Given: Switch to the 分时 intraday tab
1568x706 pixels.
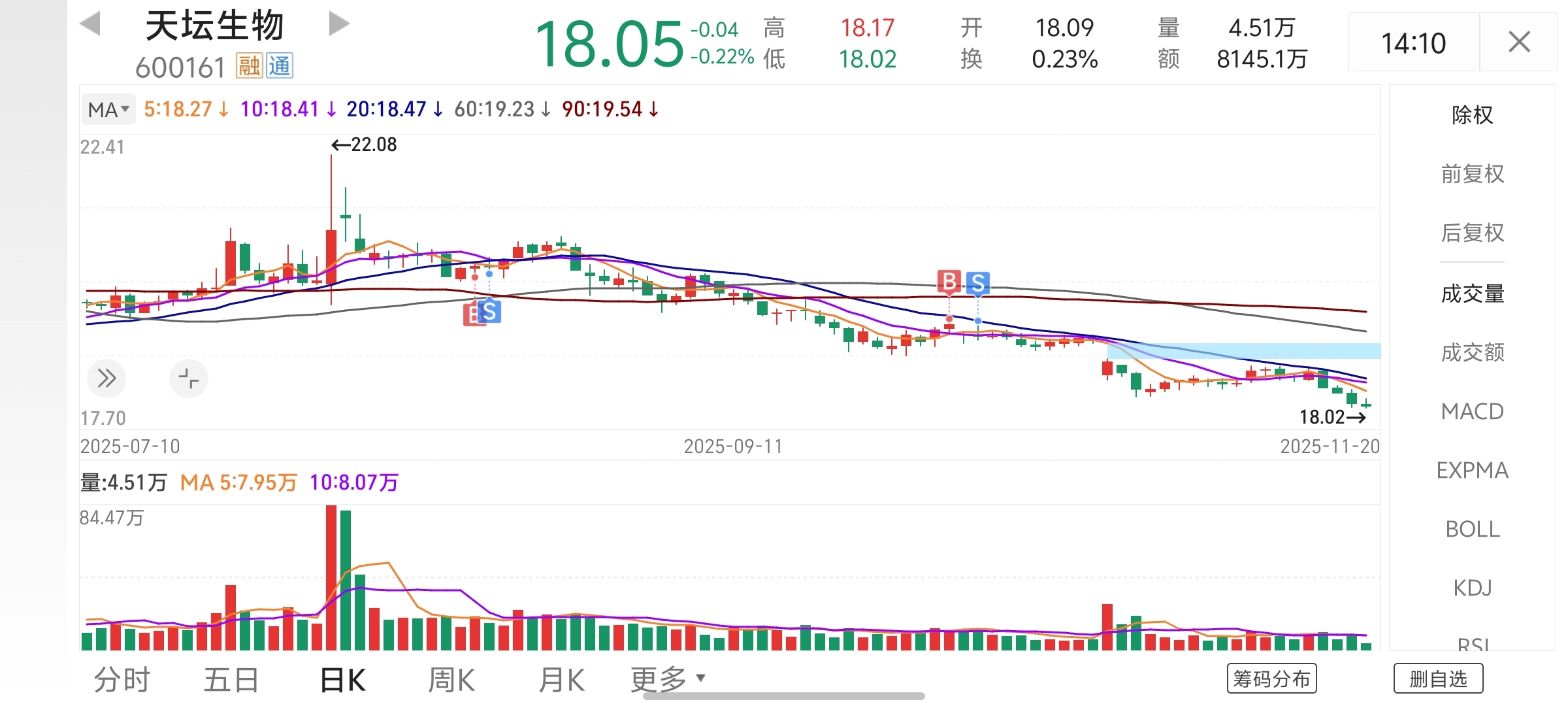Looking at the screenshot, I should click(122, 680).
